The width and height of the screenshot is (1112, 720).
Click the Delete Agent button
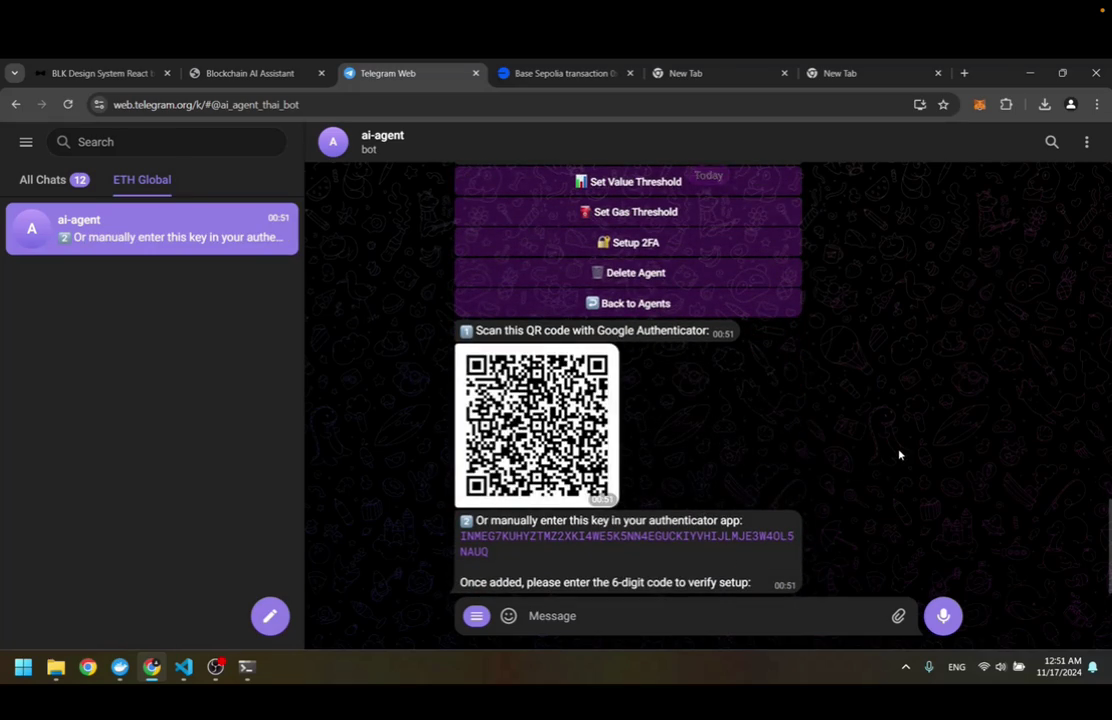[x=628, y=273]
